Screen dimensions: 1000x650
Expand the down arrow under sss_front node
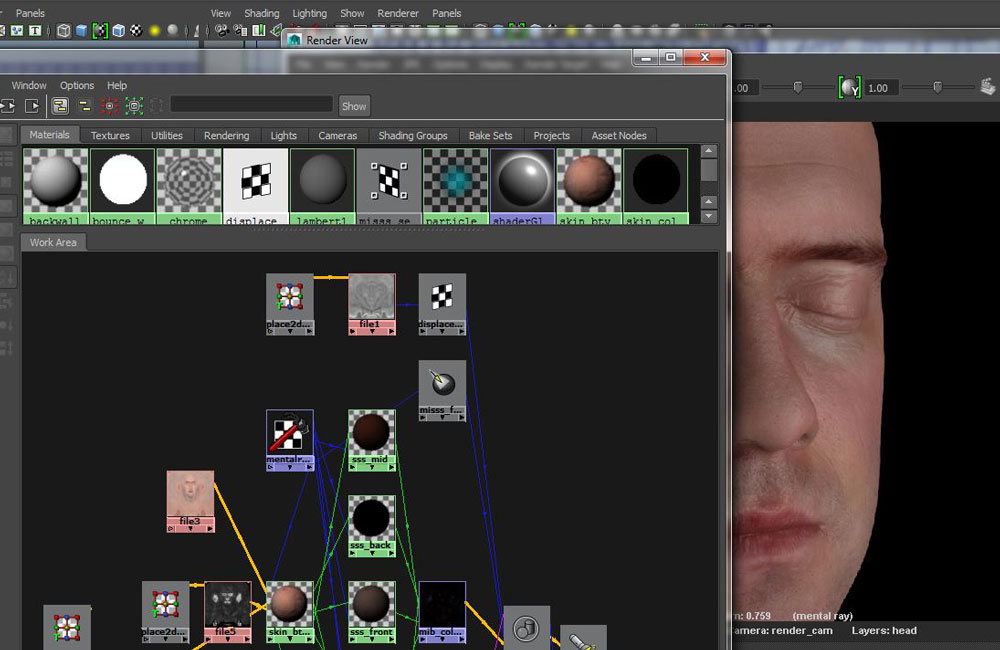[372, 640]
